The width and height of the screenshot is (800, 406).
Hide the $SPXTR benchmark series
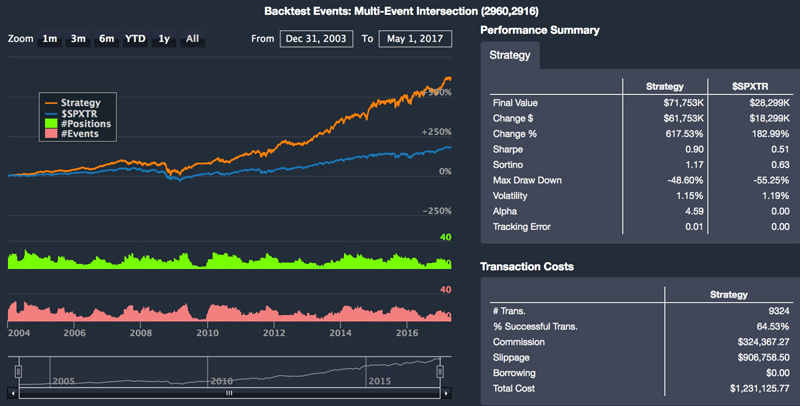tap(80, 113)
